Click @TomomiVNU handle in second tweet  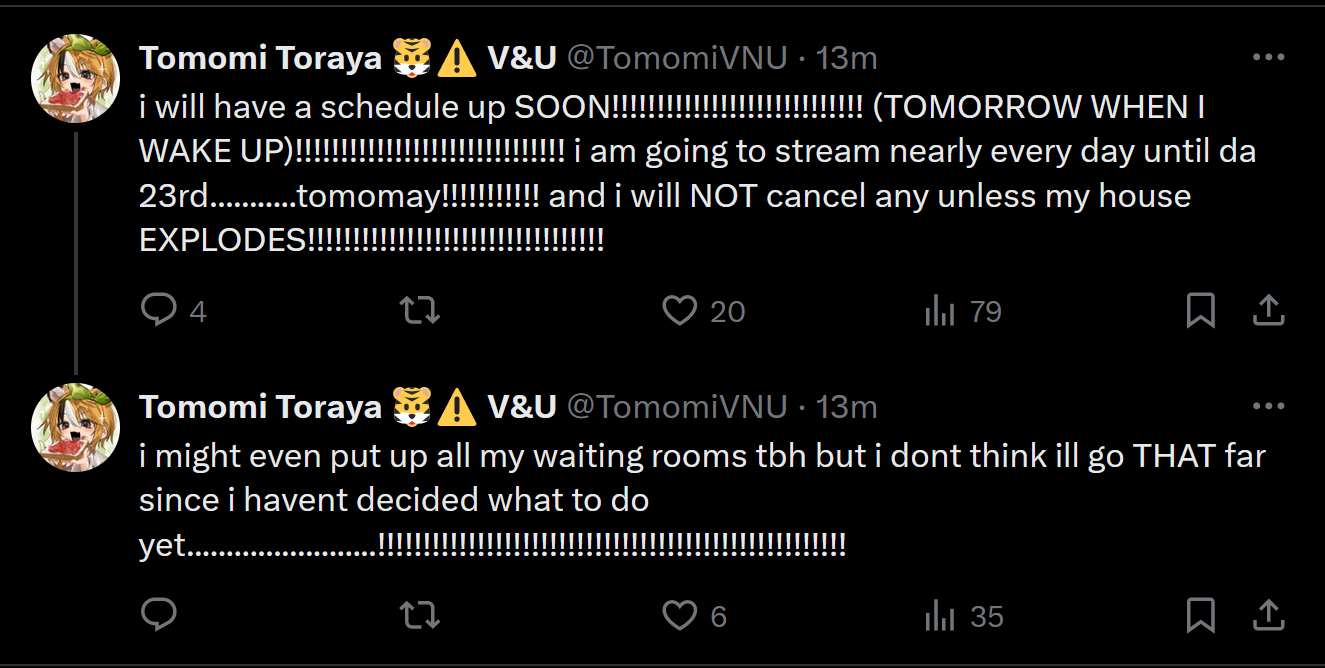point(677,406)
